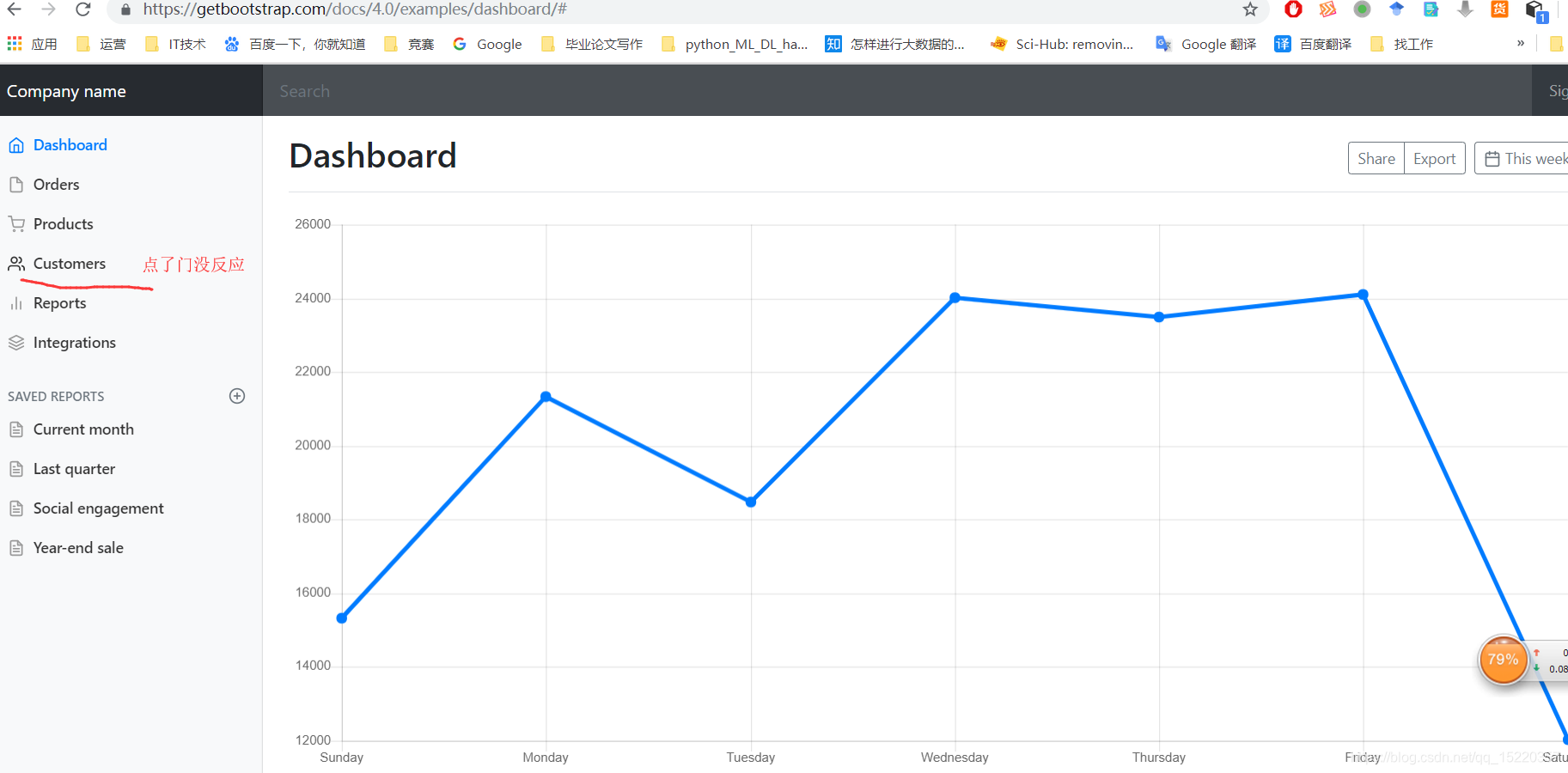Open the 百度一下 bookmark
The image size is (1568, 773).
295,44
